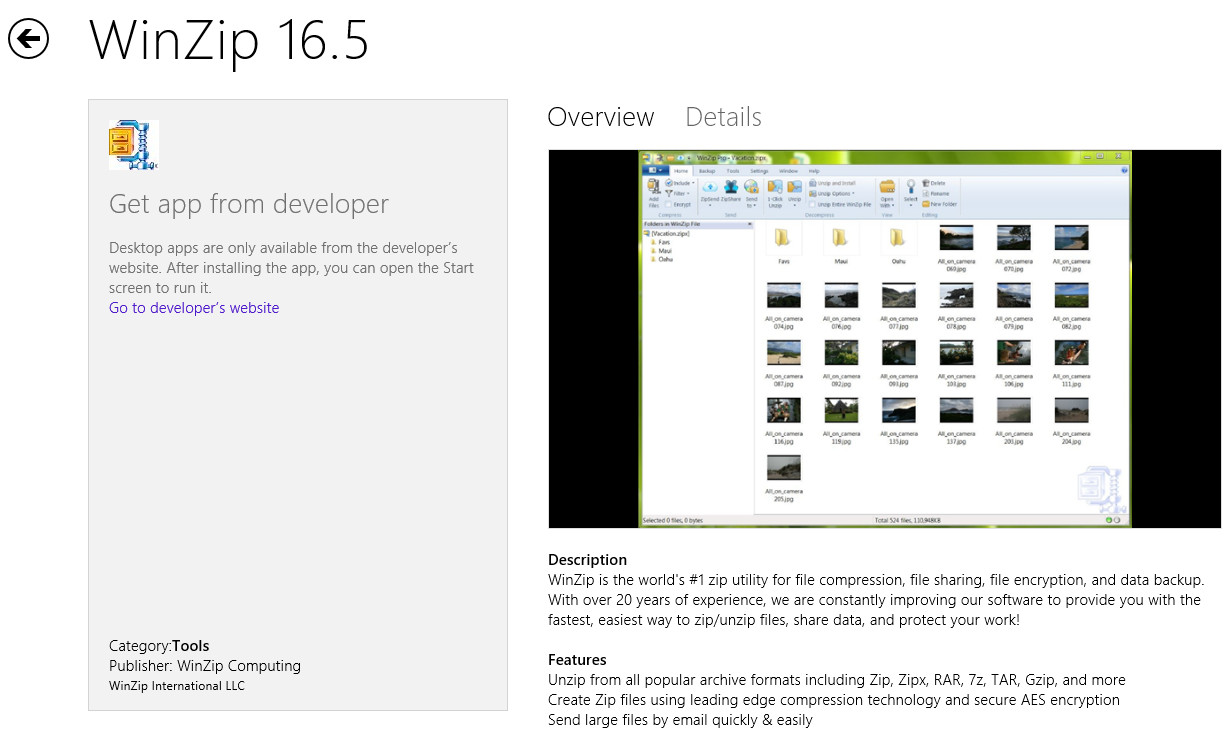Click the back arrow button
Image resolution: width=1224 pixels, height=730 pixels.
[29, 39]
